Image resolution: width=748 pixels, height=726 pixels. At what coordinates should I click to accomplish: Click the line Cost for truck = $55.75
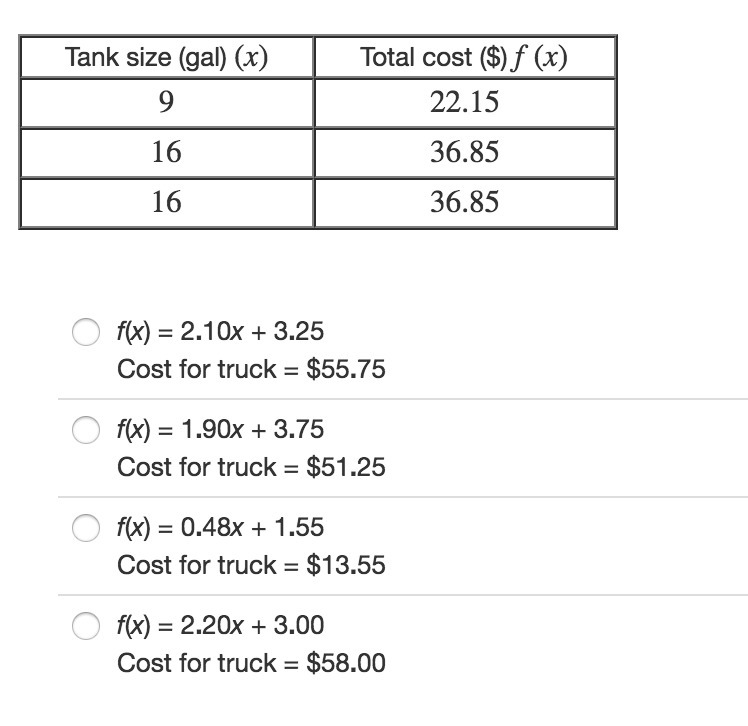pyautogui.click(x=251, y=369)
